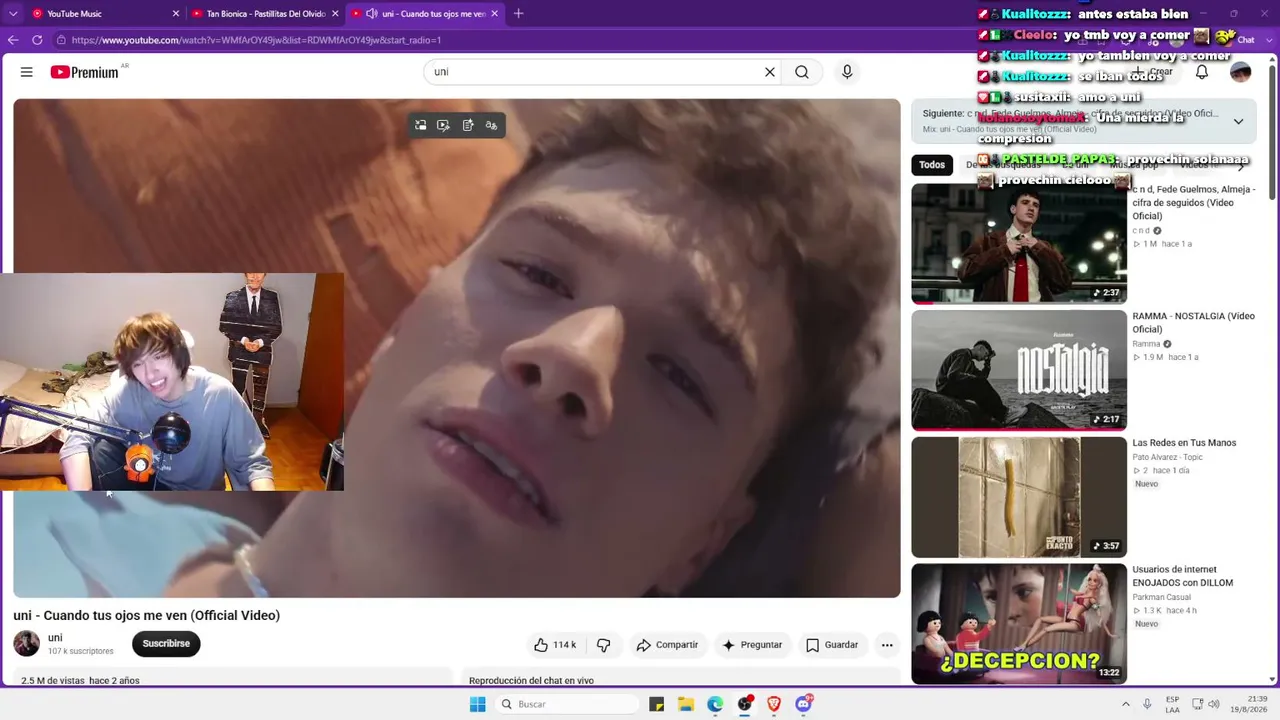Show hidden system tray icons
The height and width of the screenshot is (720, 1280).
click(x=1126, y=704)
